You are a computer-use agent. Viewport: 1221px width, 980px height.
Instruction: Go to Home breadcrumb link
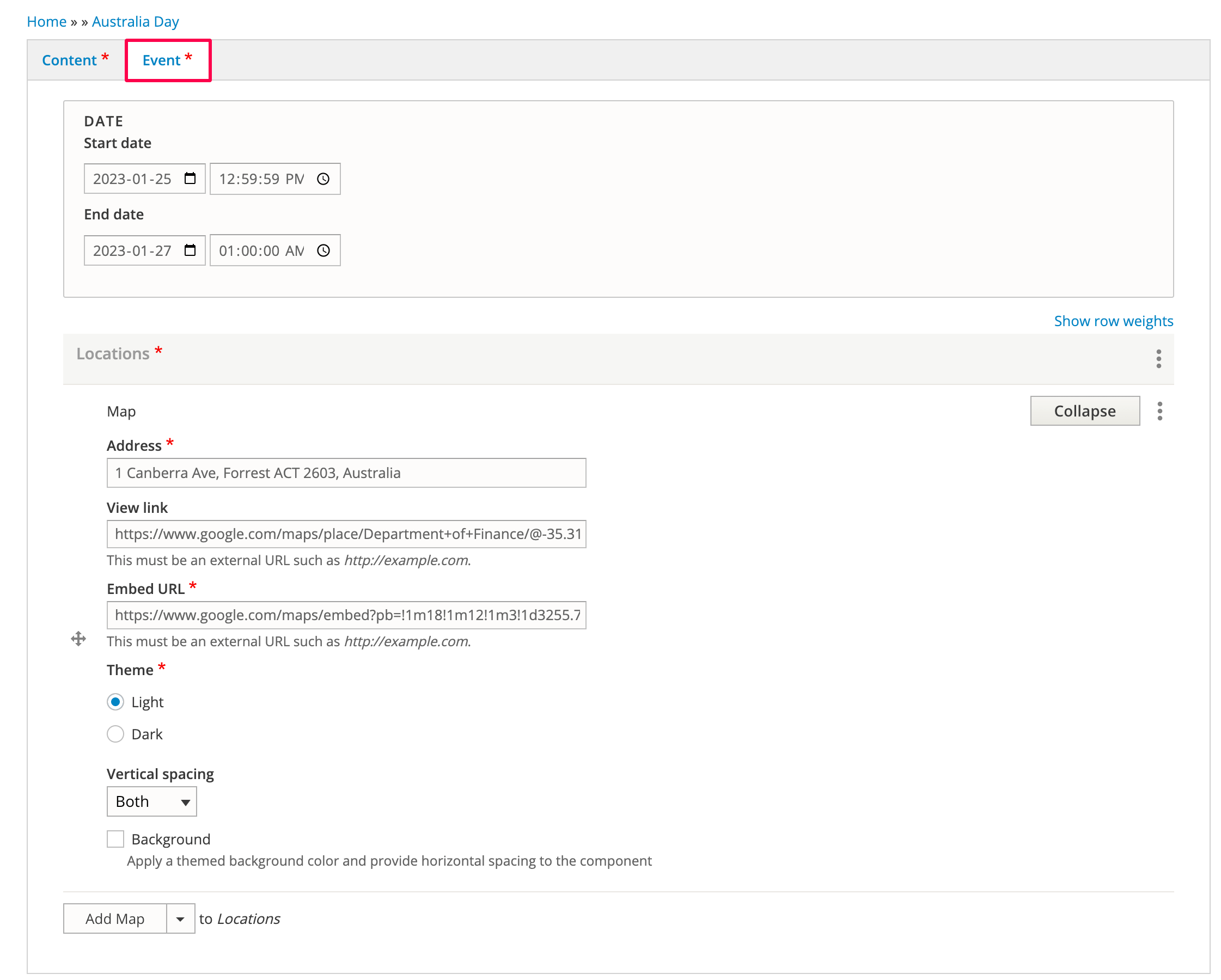(46, 22)
